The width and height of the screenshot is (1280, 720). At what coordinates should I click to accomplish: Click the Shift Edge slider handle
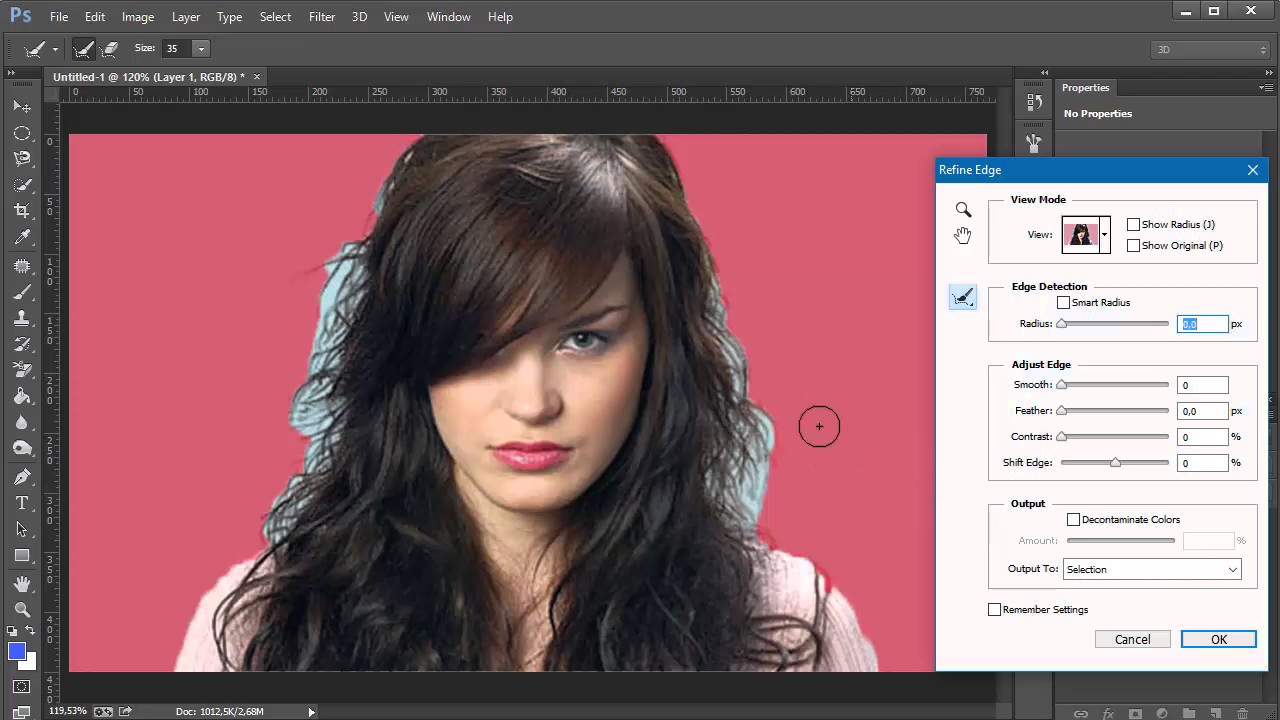tap(1115, 463)
